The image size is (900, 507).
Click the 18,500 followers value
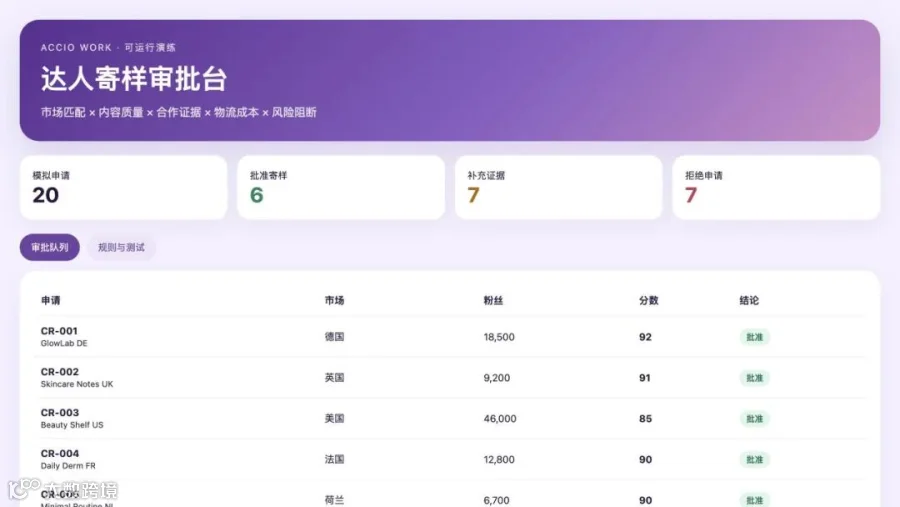click(499, 337)
